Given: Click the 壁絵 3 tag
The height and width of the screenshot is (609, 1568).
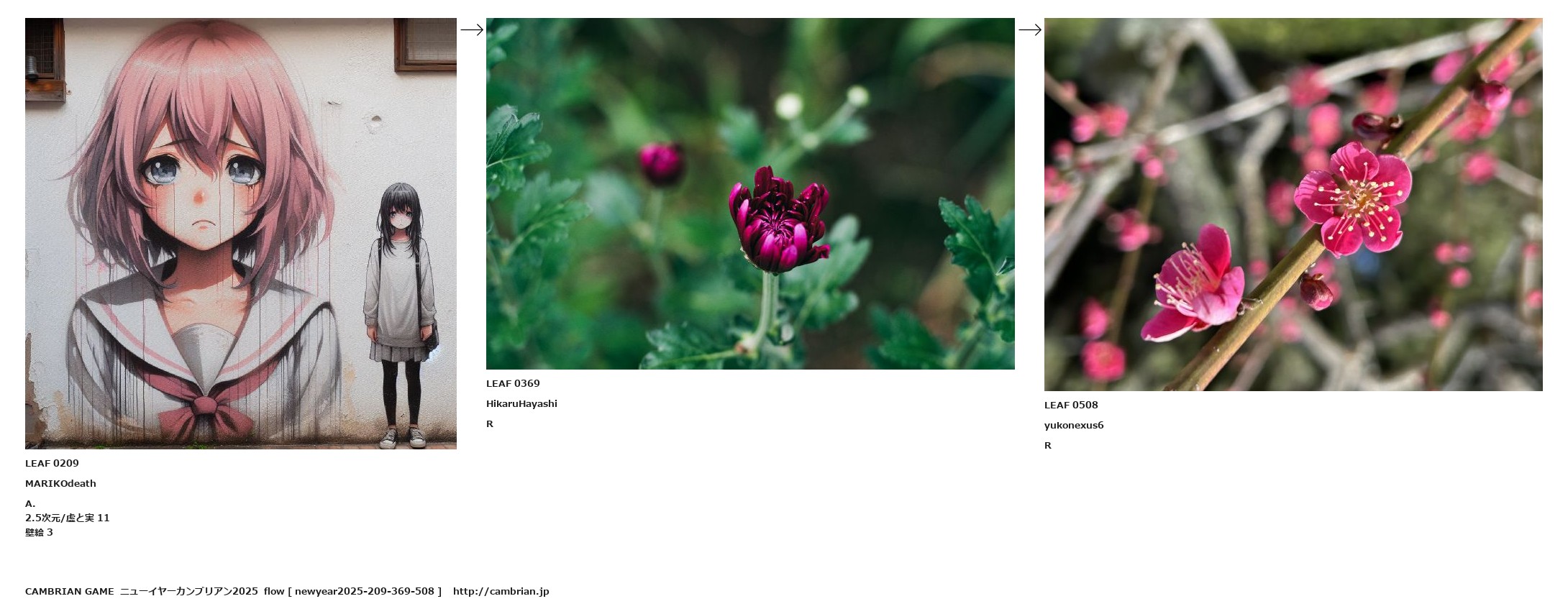Looking at the screenshot, I should pyautogui.click(x=39, y=532).
